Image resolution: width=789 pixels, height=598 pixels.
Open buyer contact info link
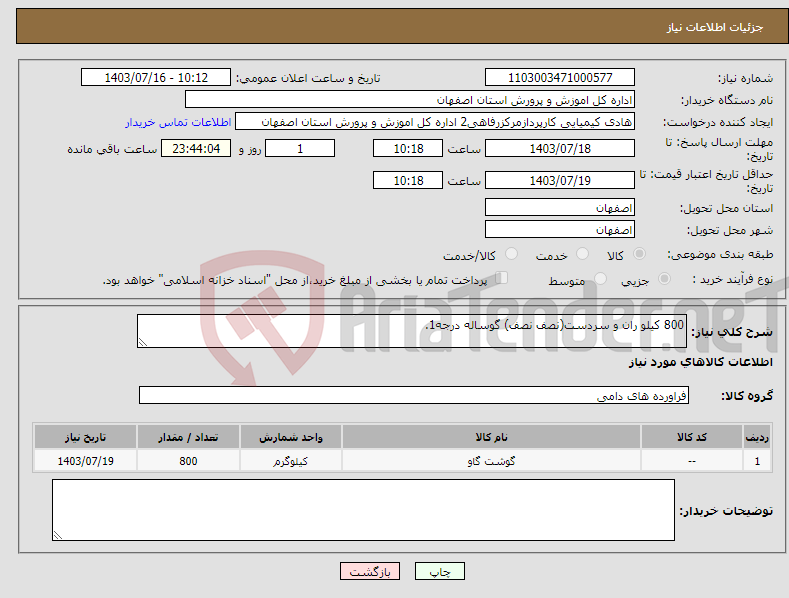(x=178, y=122)
